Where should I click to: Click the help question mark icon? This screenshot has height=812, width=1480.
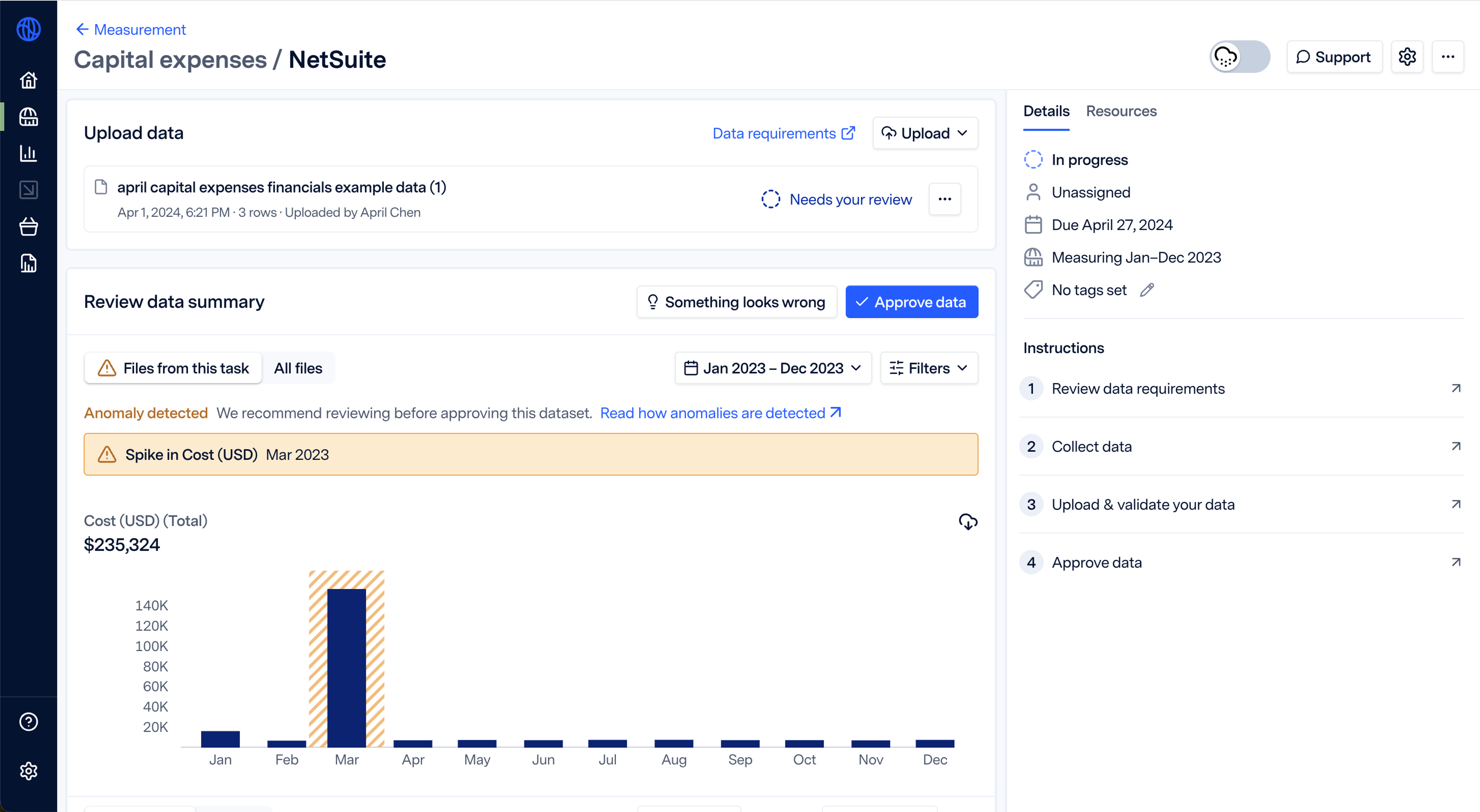click(x=28, y=722)
